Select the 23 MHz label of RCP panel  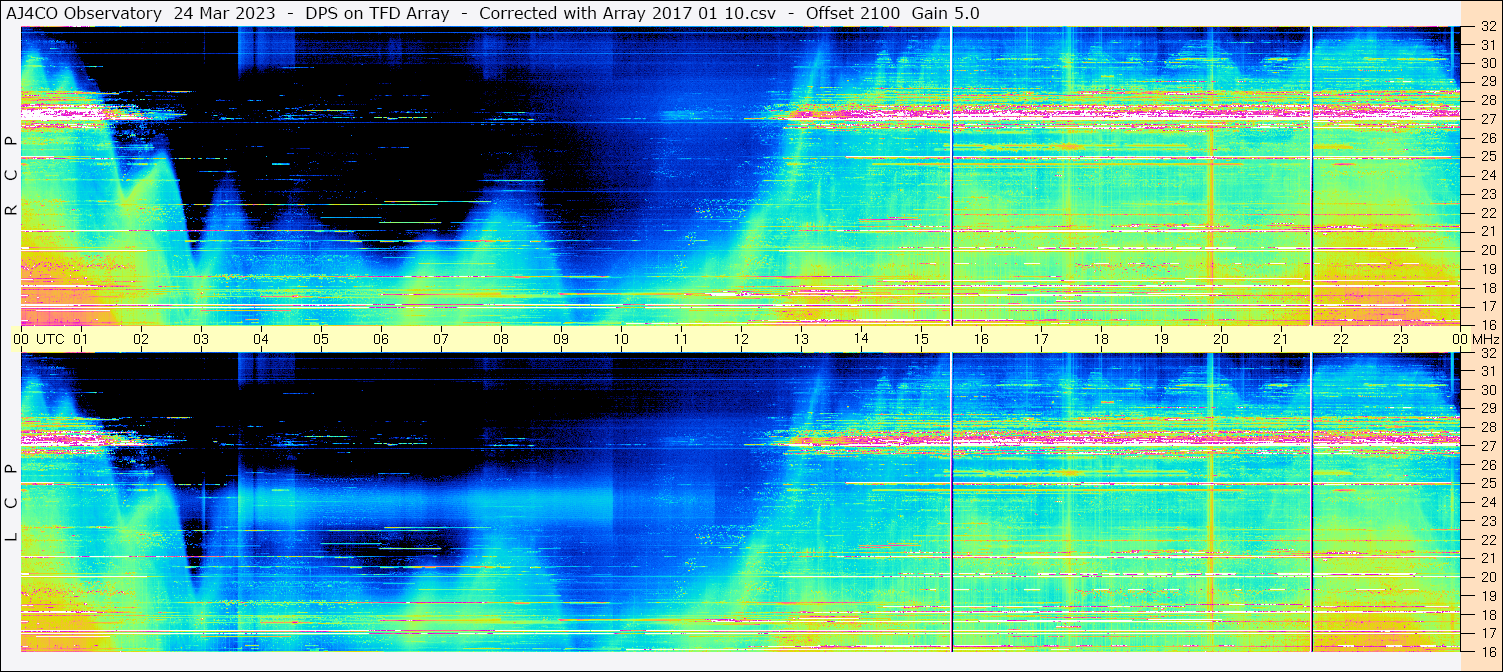click(x=1488, y=194)
